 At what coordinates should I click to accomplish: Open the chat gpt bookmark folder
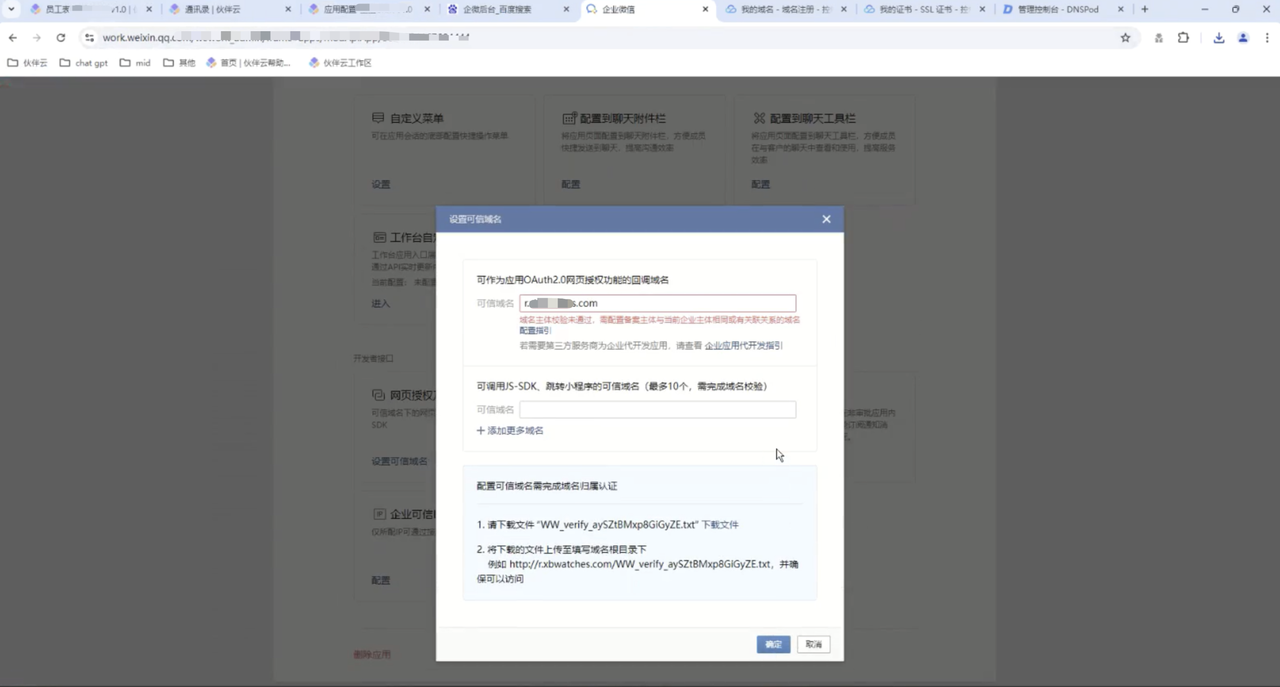[x=84, y=63]
